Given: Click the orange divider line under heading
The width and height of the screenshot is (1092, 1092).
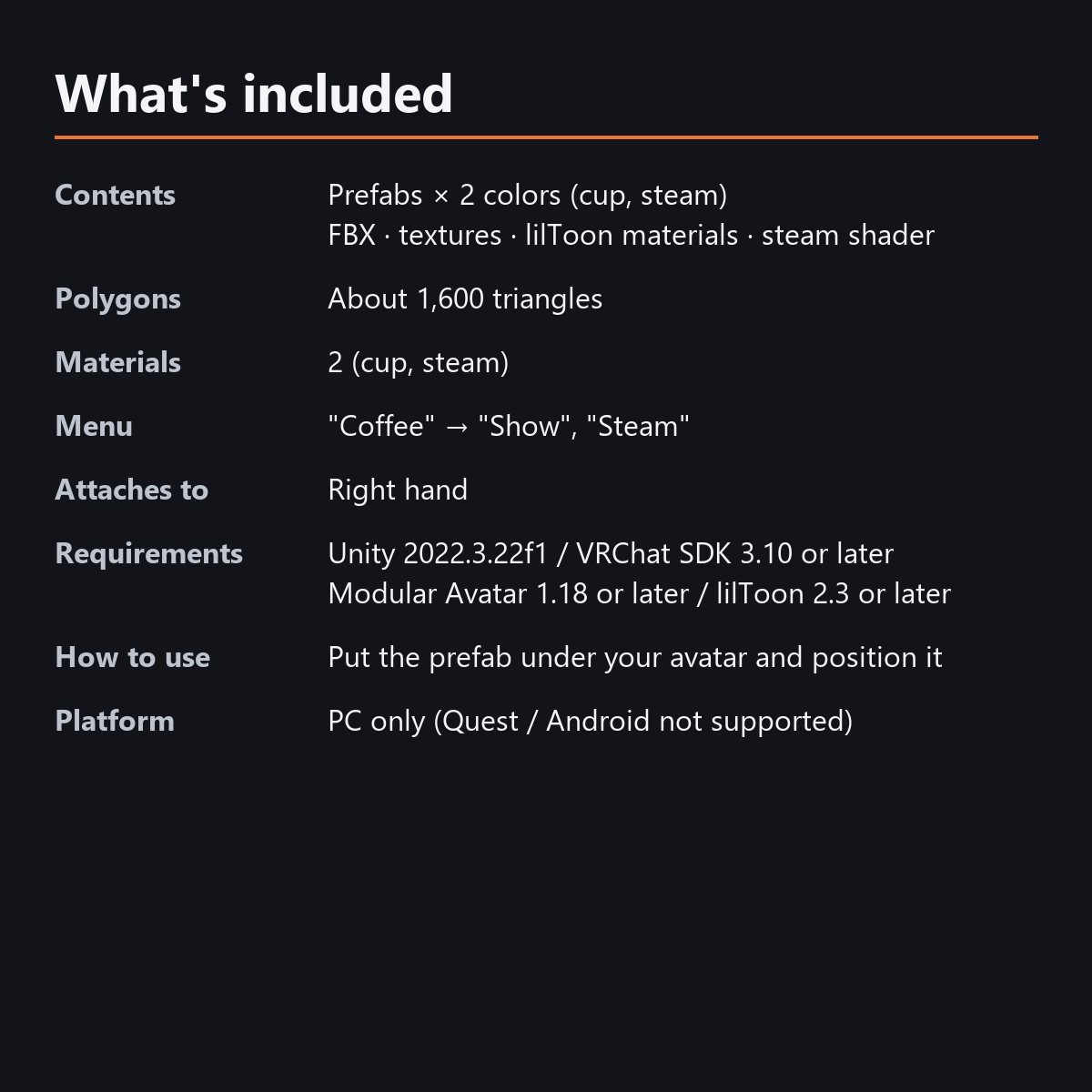Looking at the screenshot, I should tap(546, 137).
